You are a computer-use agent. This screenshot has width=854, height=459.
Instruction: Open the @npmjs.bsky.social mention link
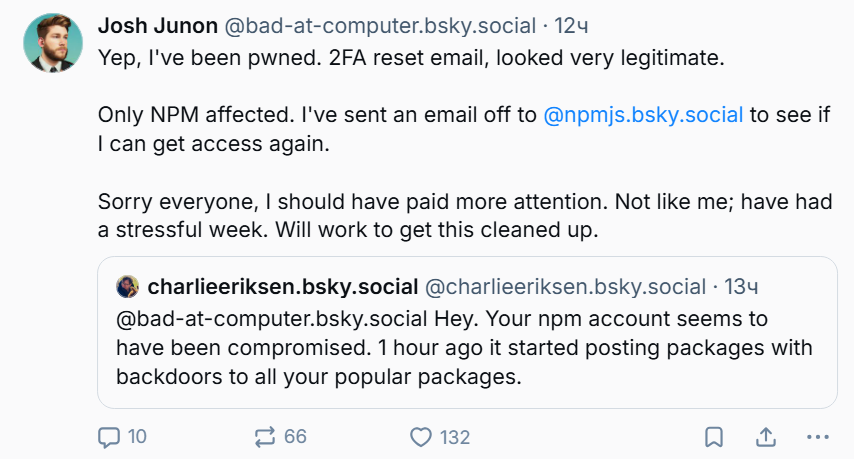(x=643, y=114)
